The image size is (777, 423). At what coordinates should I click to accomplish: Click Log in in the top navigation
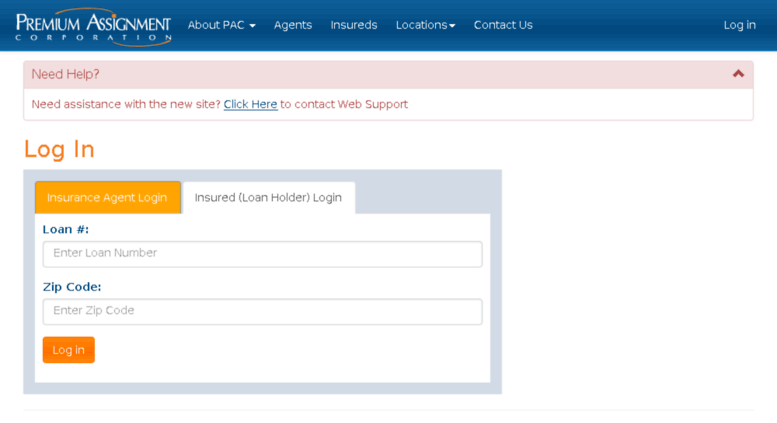point(739,25)
